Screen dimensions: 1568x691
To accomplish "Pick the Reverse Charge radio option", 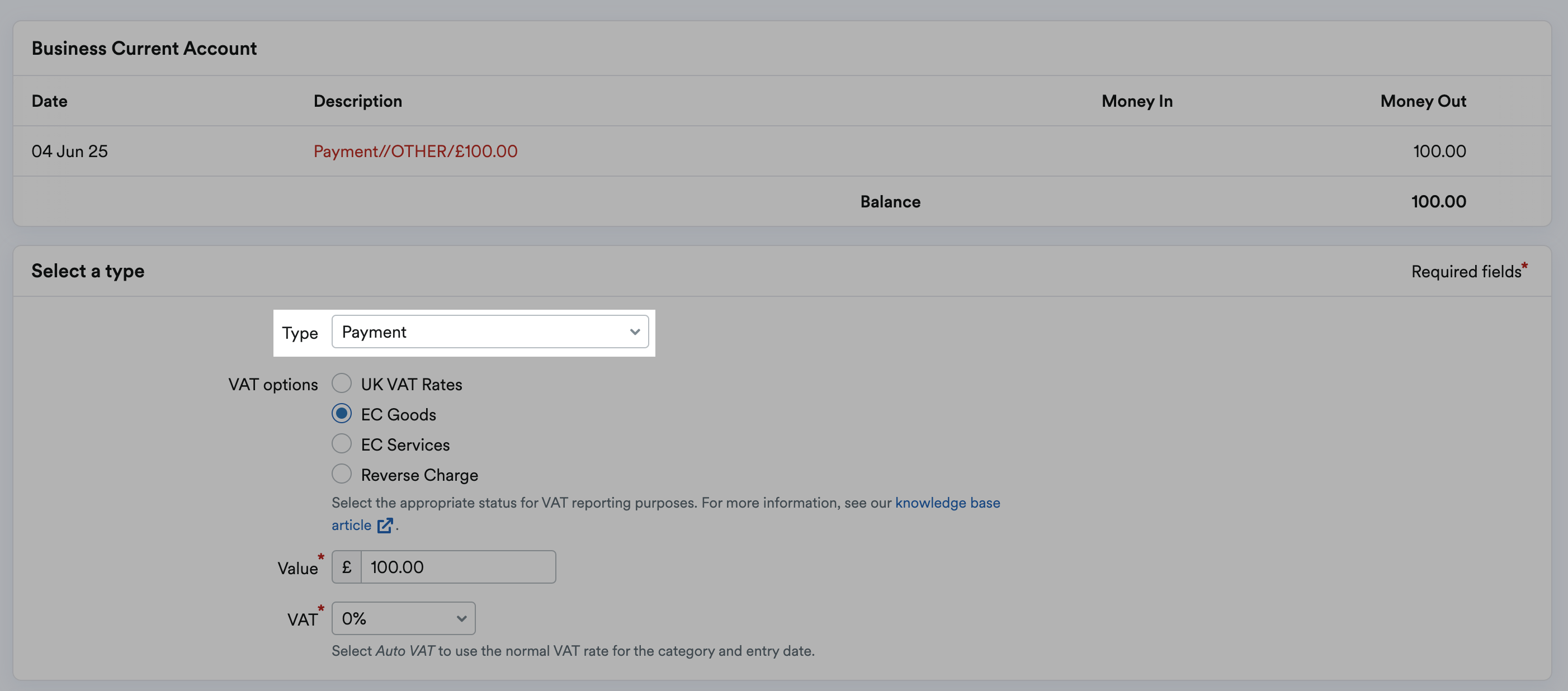I will coord(342,474).
